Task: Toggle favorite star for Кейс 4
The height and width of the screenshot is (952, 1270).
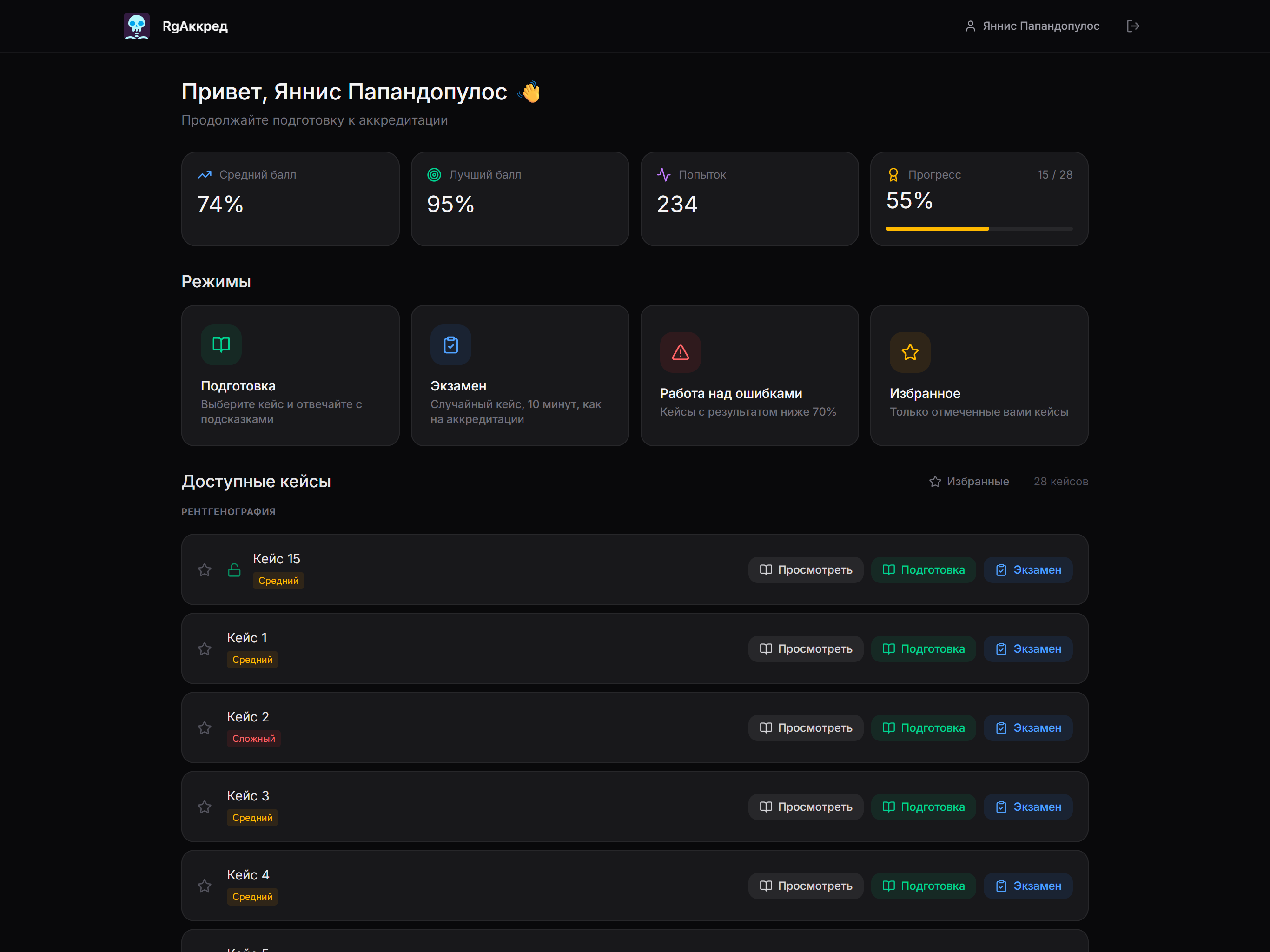Action: [x=205, y=886]
